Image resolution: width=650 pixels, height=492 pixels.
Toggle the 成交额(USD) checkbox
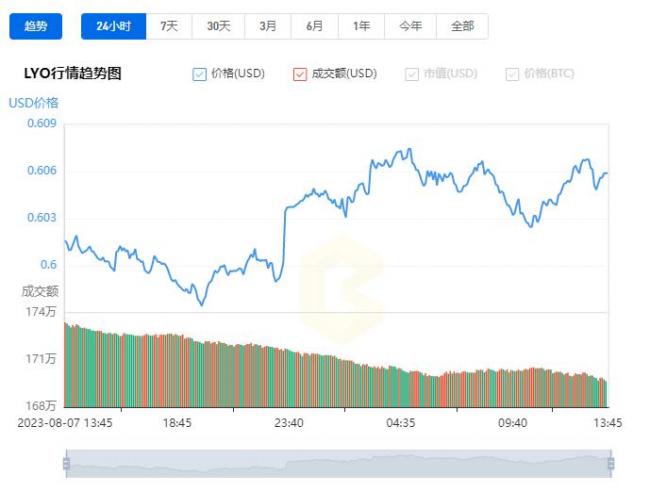point(300,74)
